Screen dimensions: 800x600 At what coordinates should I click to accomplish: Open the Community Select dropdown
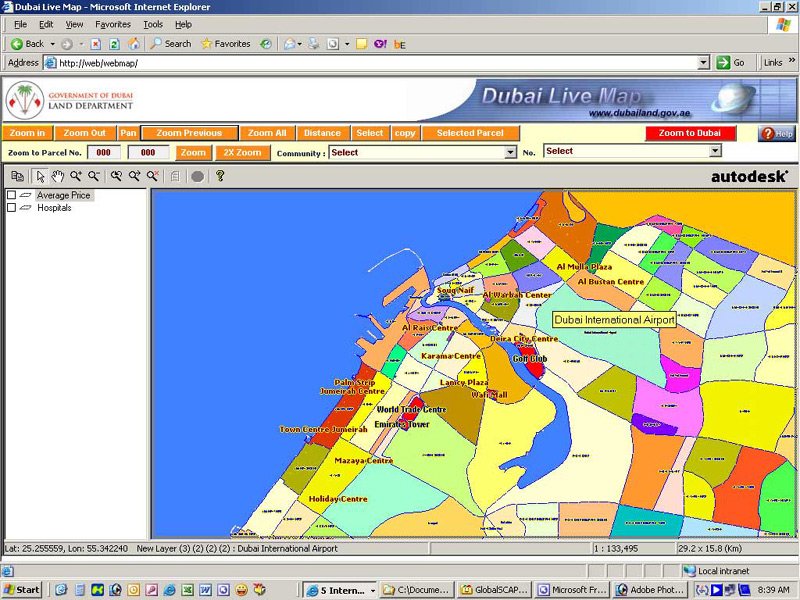(510, 153)
